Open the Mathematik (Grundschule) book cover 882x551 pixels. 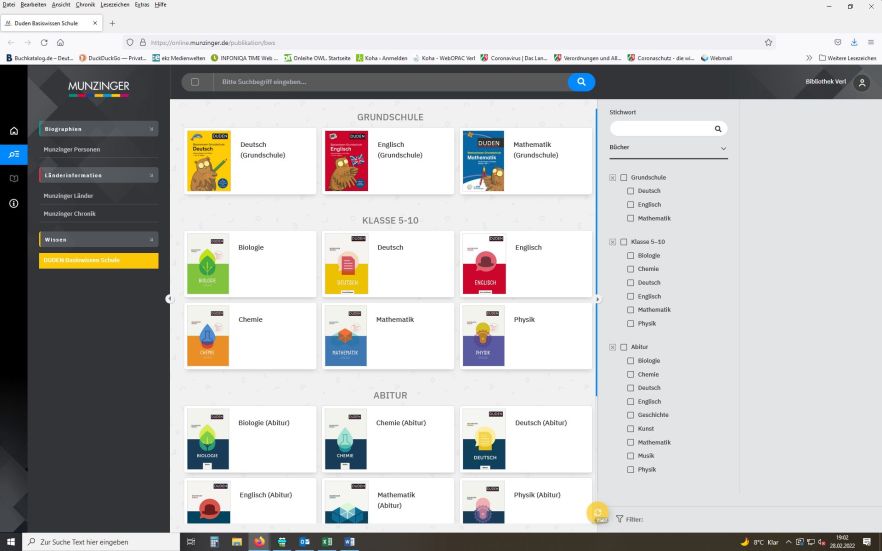coord(483,160)
